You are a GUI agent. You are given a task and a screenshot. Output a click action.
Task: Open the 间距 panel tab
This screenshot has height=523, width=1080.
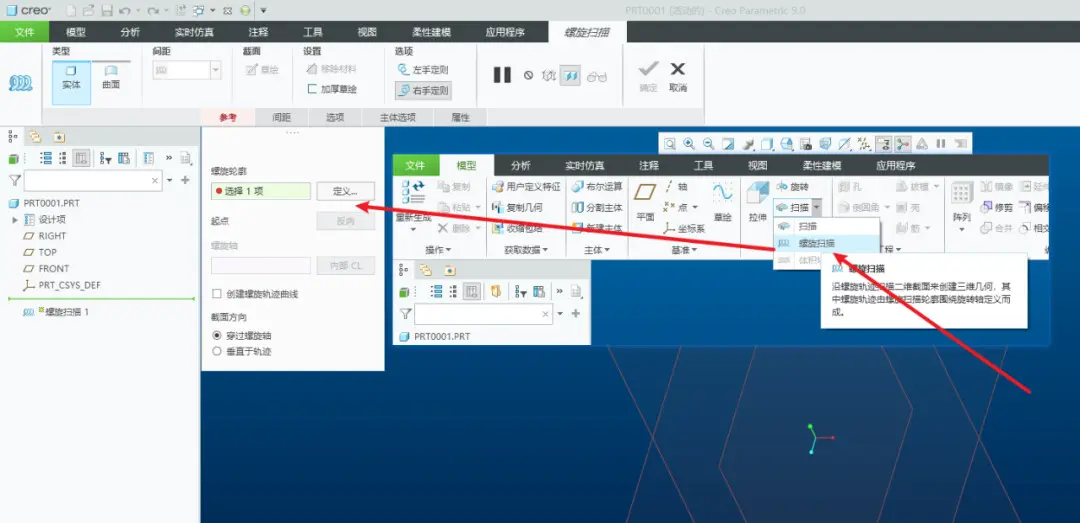[x=281, y=118]
